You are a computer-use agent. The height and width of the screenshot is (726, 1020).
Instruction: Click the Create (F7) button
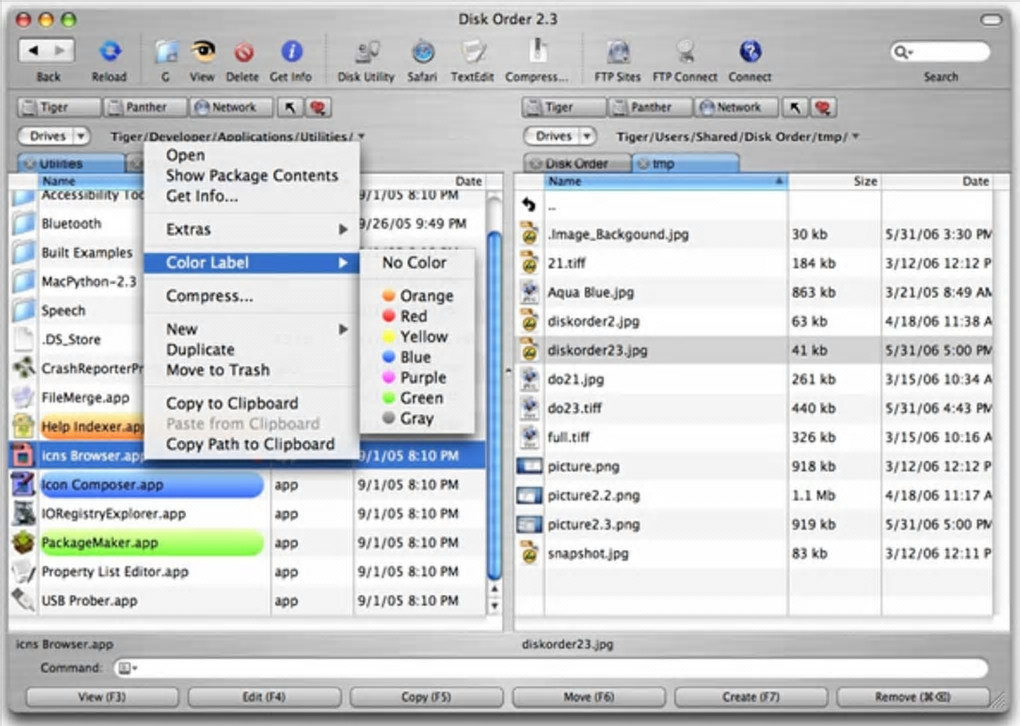coord(751,697)
